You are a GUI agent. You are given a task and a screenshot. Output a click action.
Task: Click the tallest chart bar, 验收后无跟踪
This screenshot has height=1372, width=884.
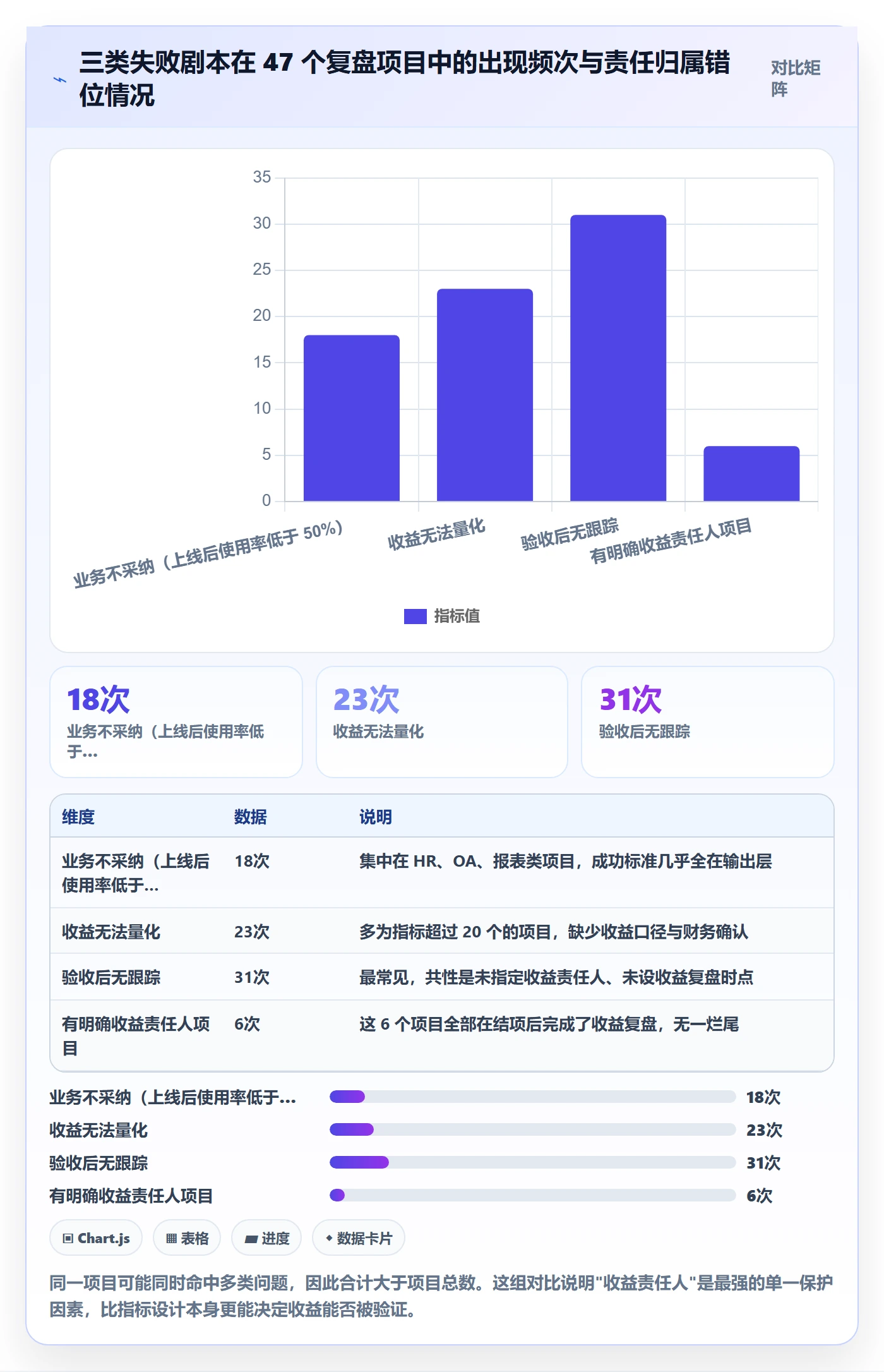(x=618, y=358)
